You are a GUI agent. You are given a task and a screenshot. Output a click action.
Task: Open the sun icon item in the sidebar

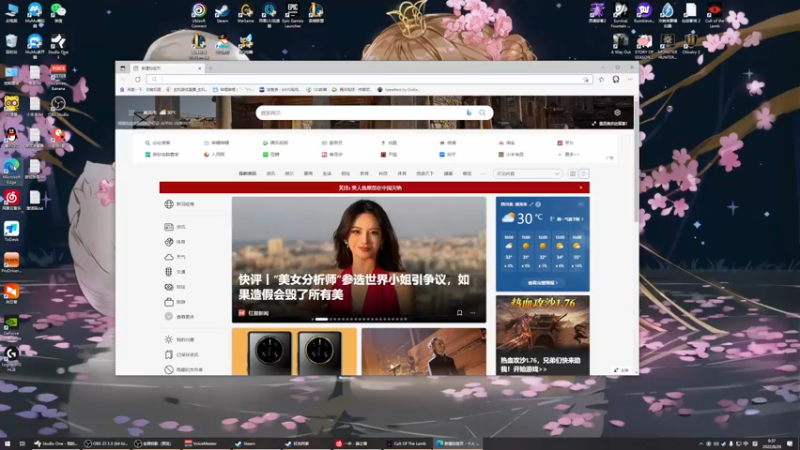(169, 339)
